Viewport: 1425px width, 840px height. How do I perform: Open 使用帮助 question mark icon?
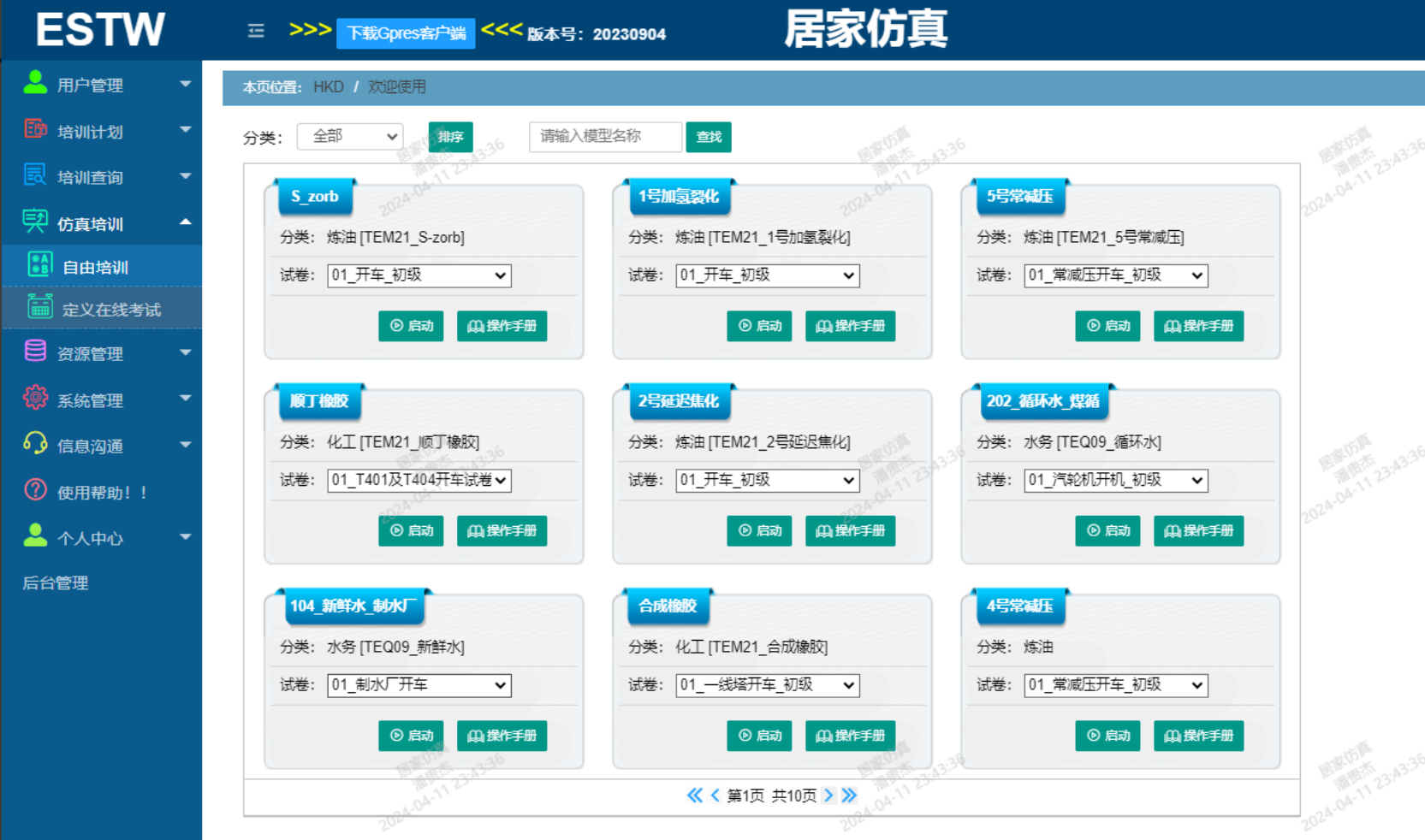[x=34, y=491]
